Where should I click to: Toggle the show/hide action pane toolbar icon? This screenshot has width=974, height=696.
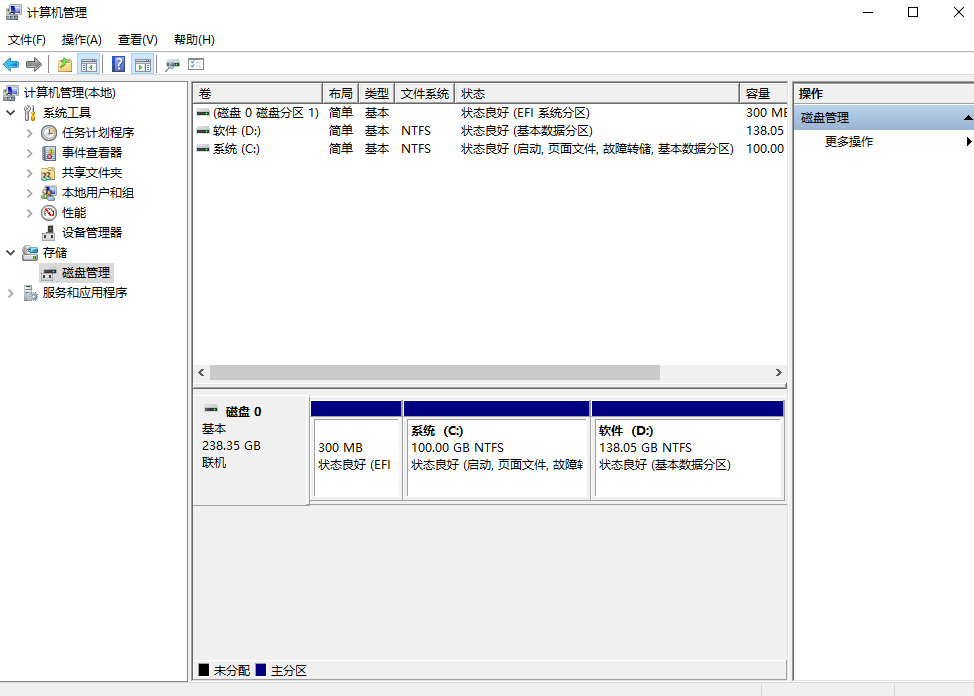pyautogui.click(x=143, y=64)
